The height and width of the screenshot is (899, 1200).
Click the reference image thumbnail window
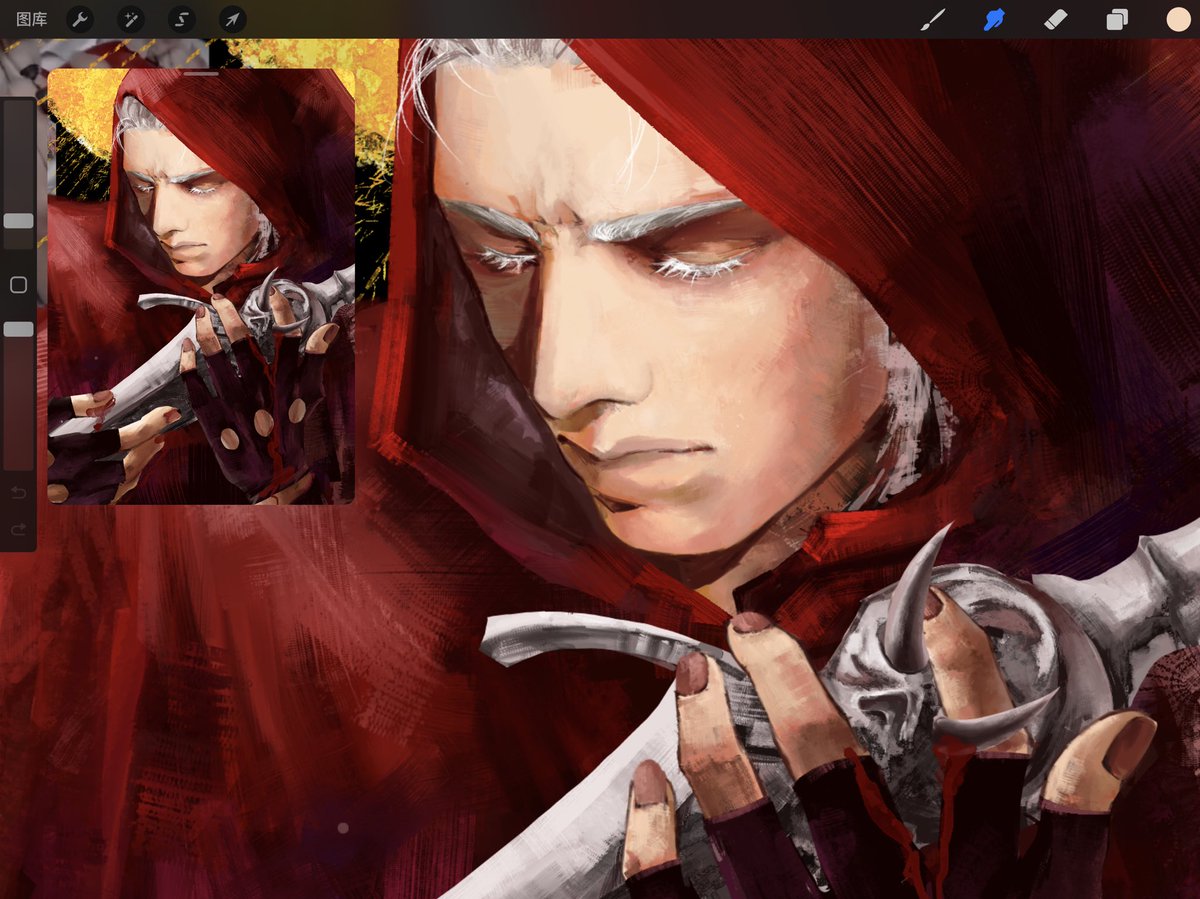point(201,287)
